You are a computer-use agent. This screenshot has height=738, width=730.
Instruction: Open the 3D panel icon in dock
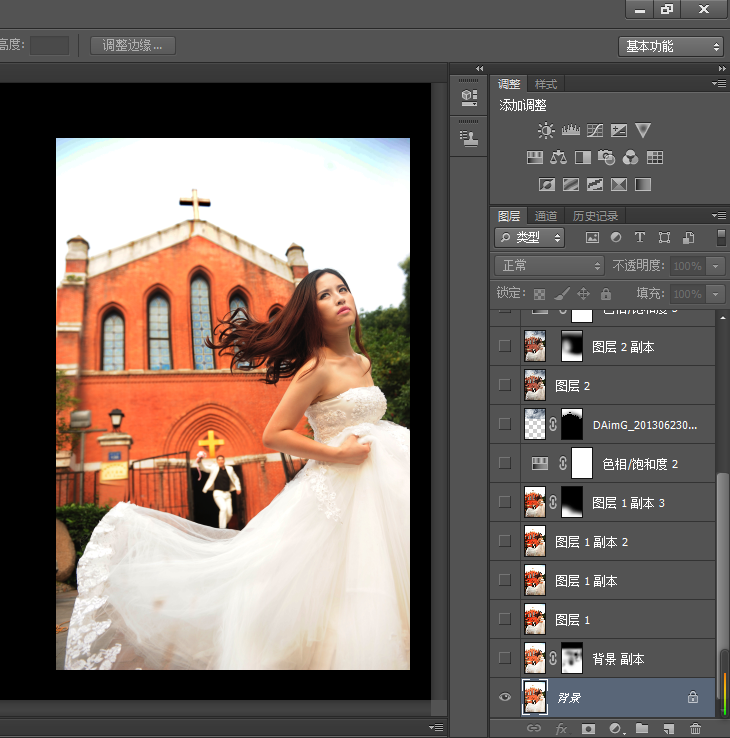469,97
